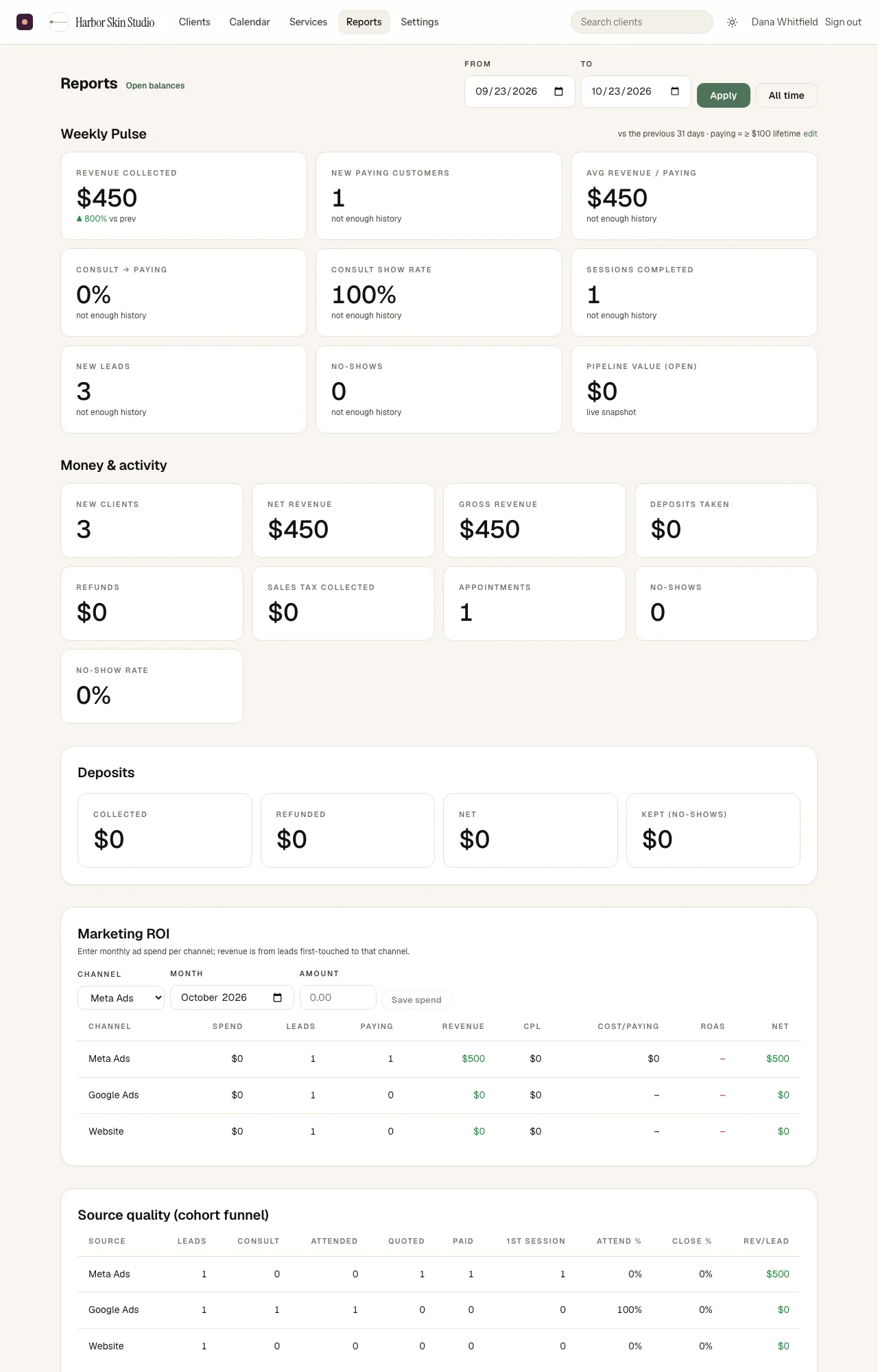Viewport: 878px width, 1372px height.
Task: Click the Pipeline Value (Open) card
Action: pos(693,389)
